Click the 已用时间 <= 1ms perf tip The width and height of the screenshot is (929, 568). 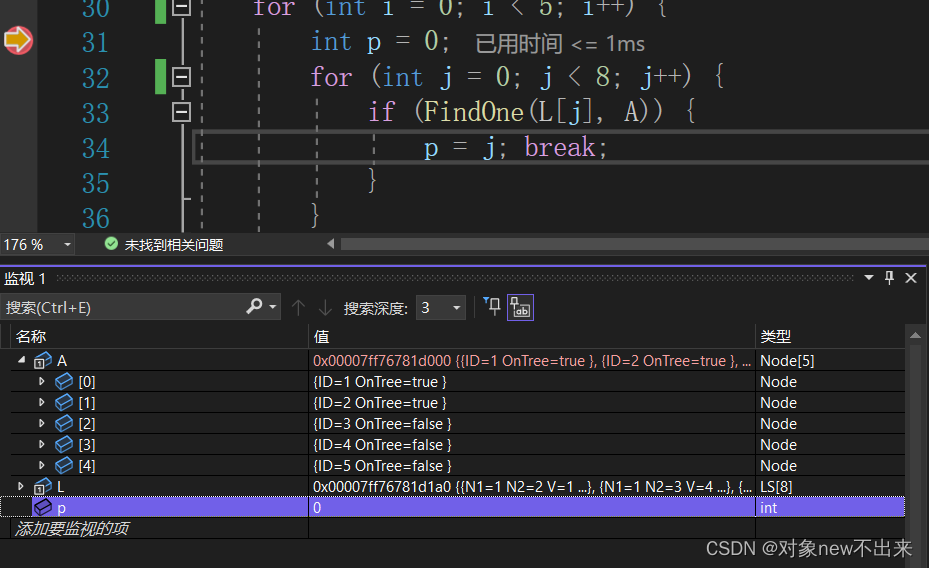[560, 44]
